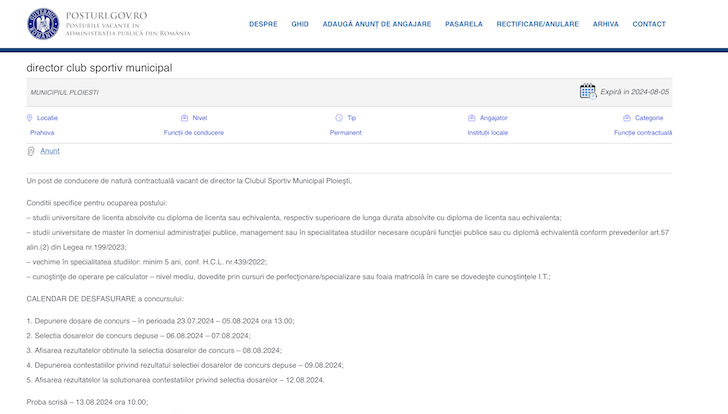Go to Adaugă anunț de angajare
Viewport: 728px width, 414px height.
click(x=377, y=24)
